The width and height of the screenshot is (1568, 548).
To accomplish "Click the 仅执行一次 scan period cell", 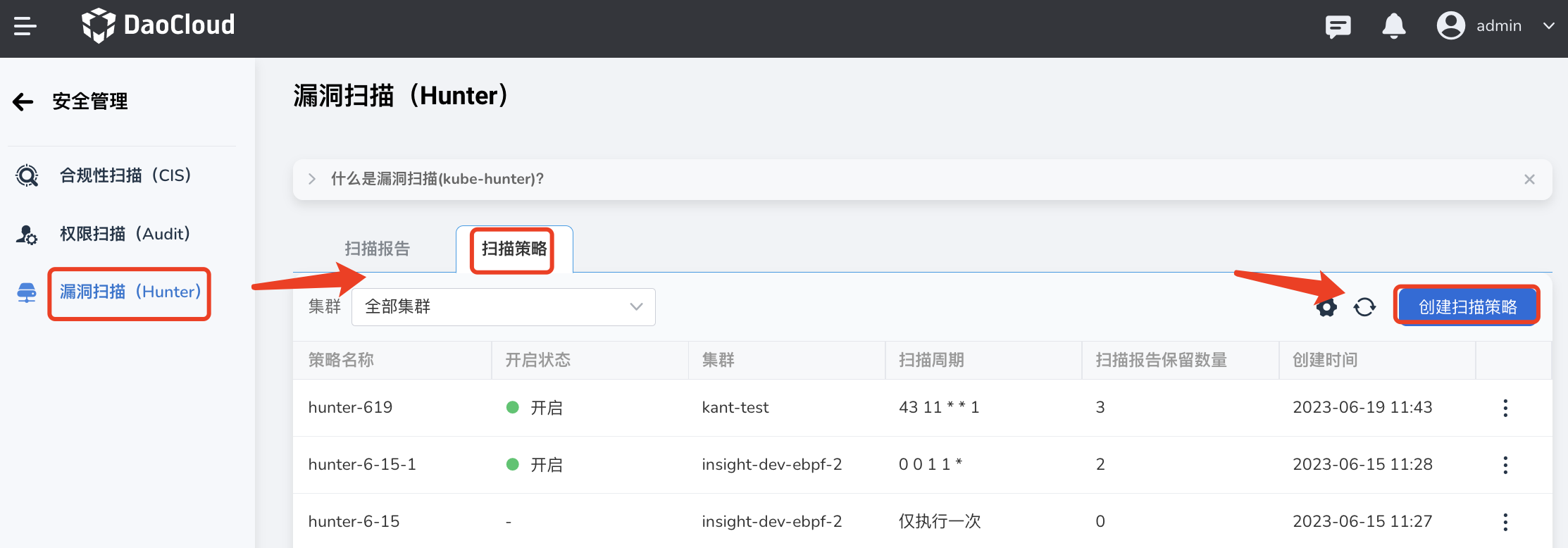I will click(x=940, y=521).
